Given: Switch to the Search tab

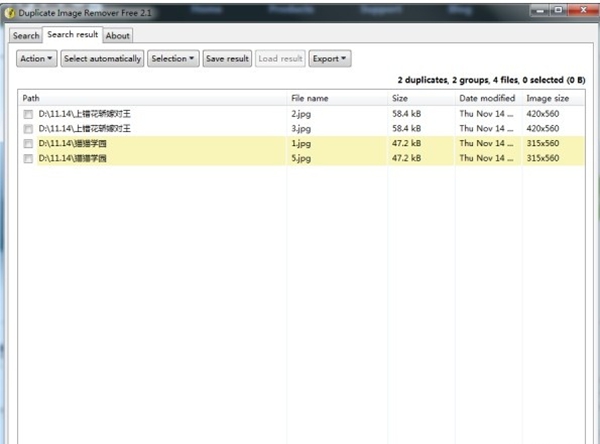Looking at the screenshot, I should 26,36.
